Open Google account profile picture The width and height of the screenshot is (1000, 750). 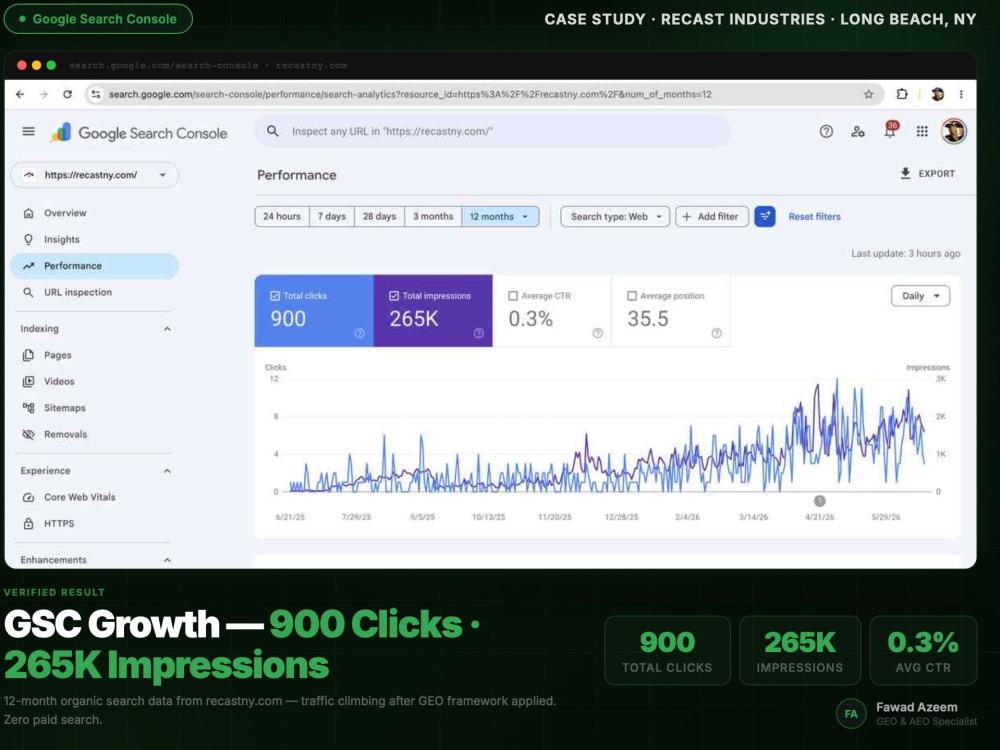pyautogui.click(x=953, y=131)
